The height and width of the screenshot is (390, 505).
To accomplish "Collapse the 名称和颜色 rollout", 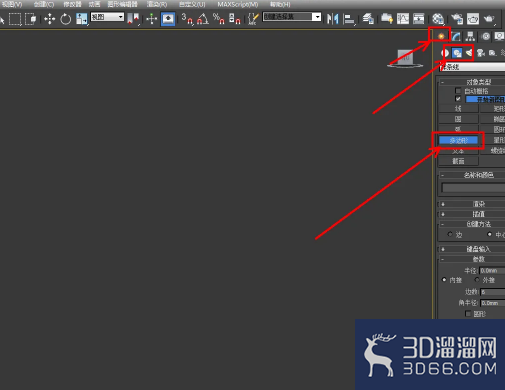I will pos(472,175).
